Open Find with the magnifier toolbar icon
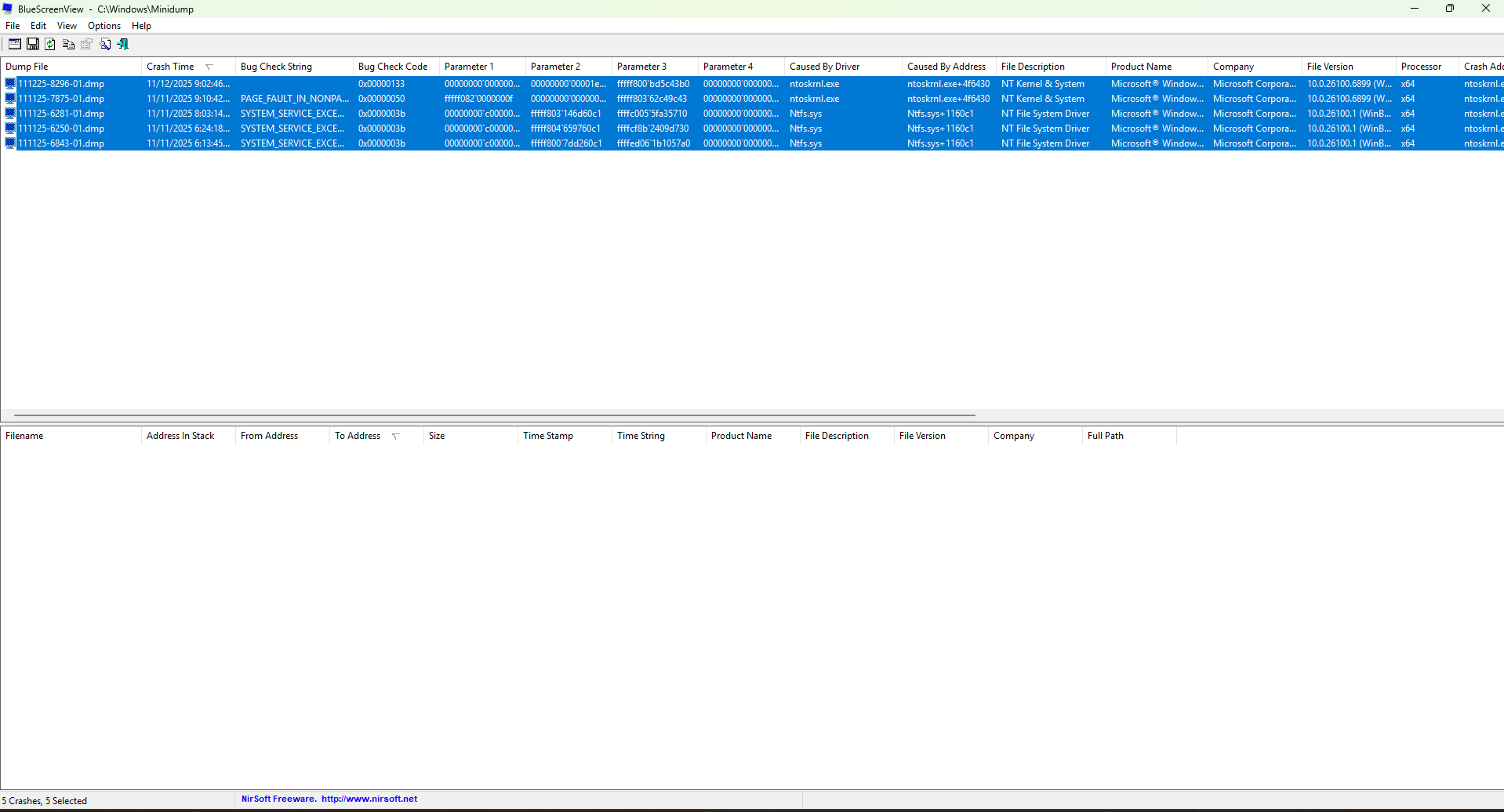 pos(105,45)
